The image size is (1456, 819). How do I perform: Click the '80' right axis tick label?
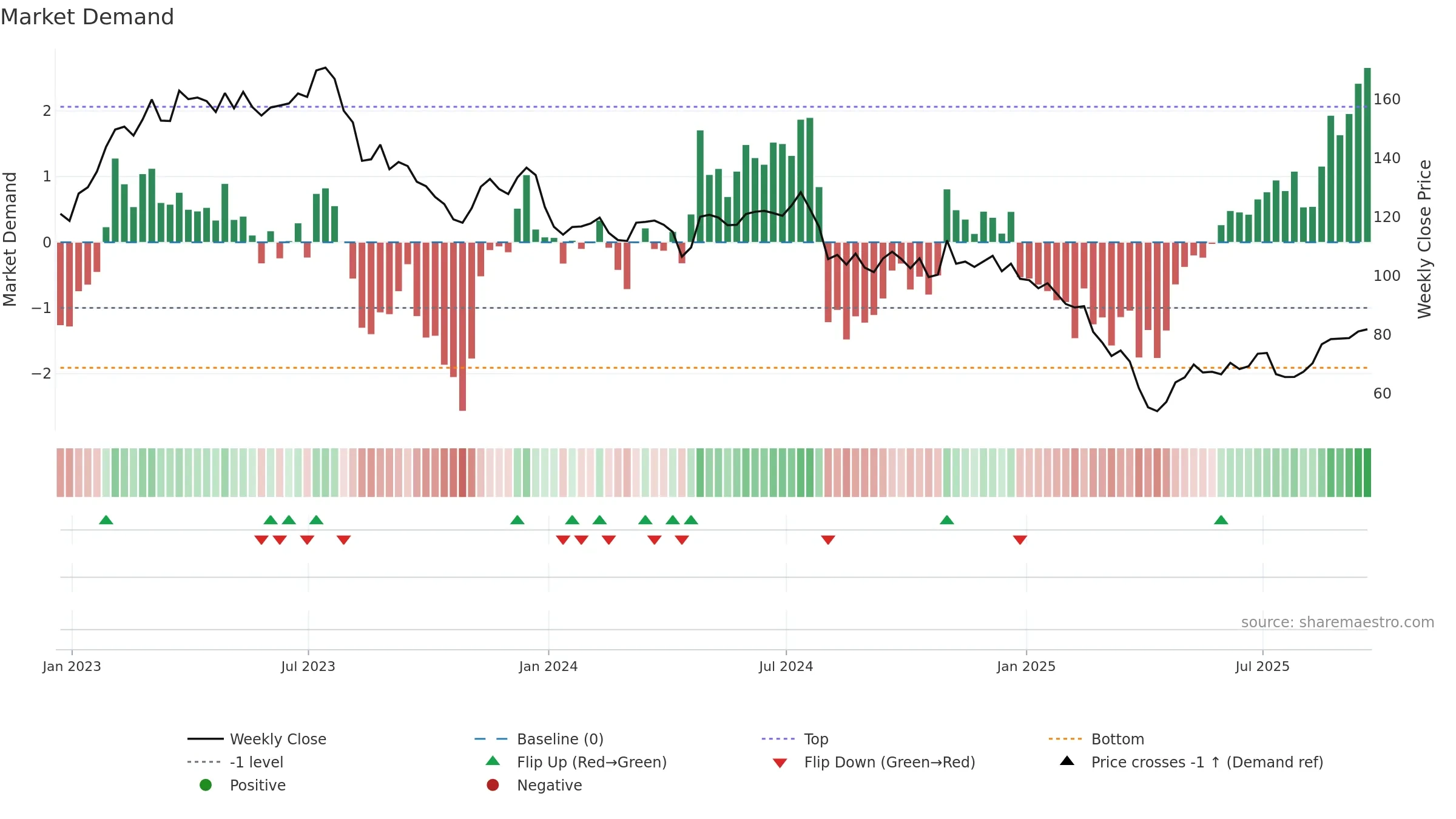1382,334
